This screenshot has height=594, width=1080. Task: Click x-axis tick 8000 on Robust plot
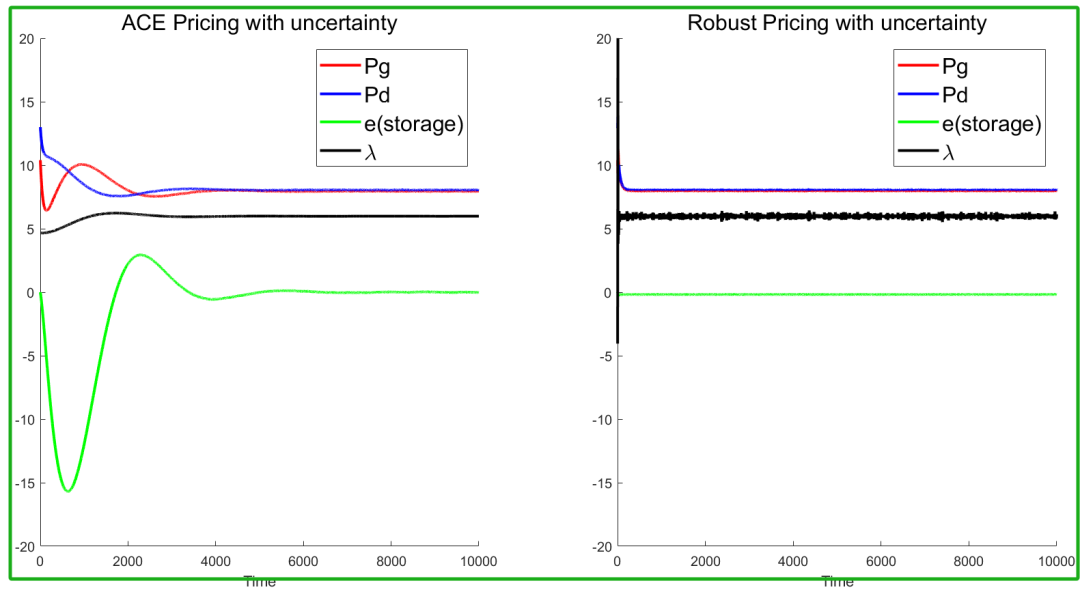(968, 562)
